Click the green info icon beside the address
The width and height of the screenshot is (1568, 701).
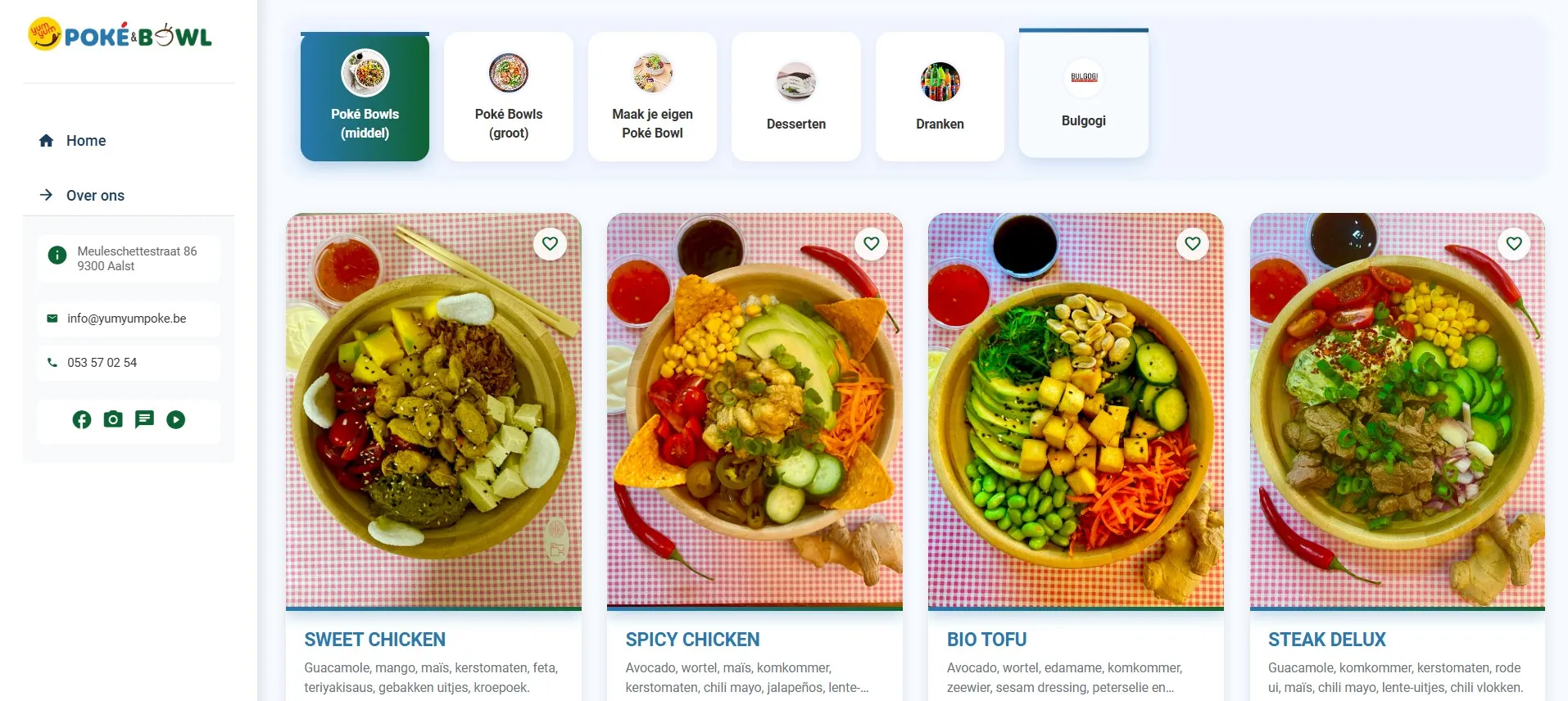click(x=57, y=256)
